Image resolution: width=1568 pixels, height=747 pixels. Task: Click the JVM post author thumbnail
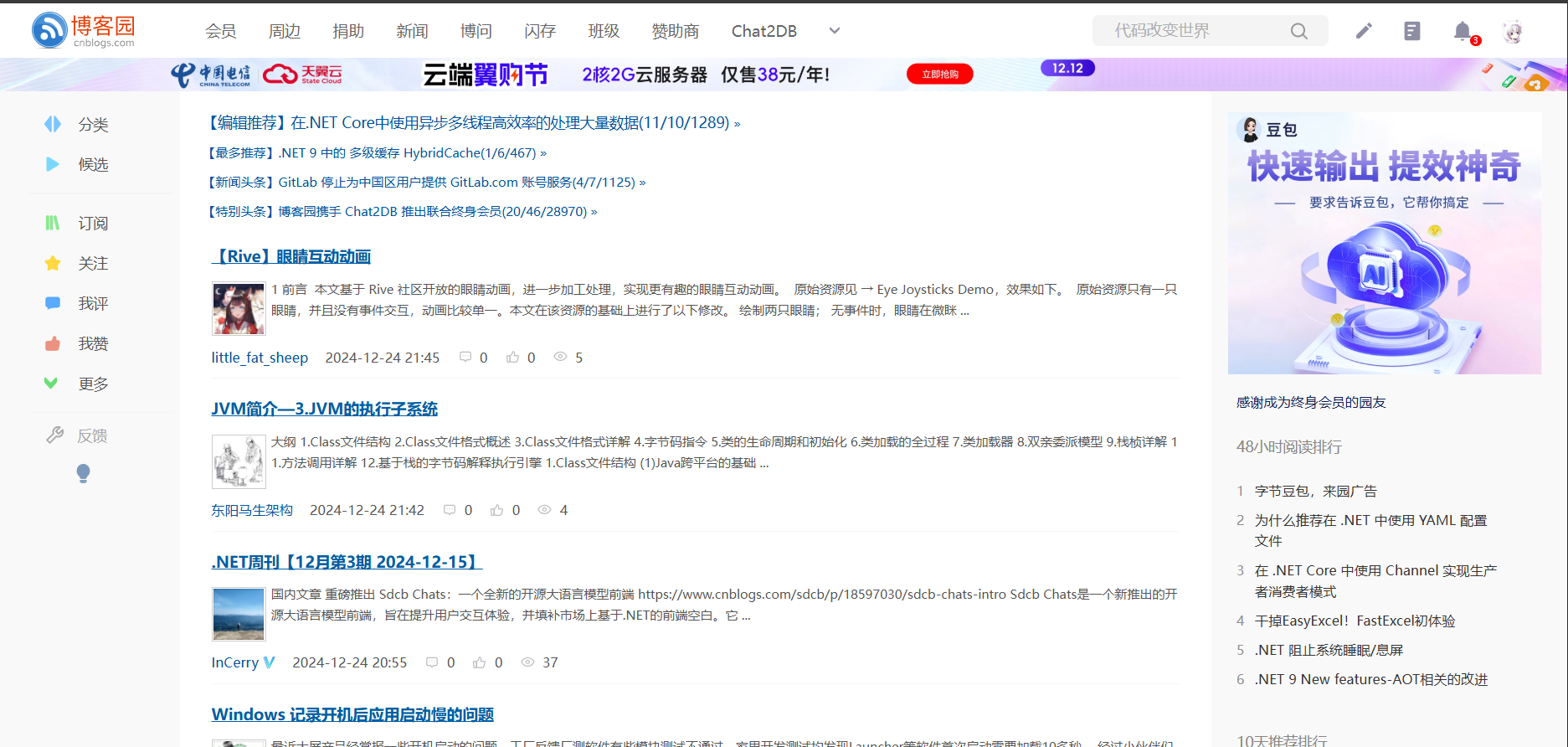point(239,461)
